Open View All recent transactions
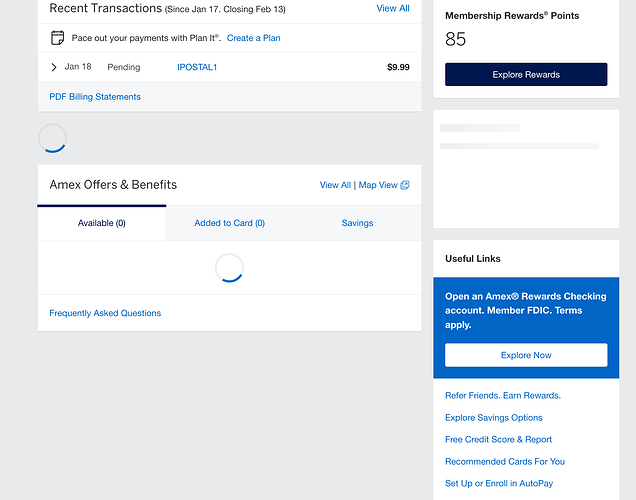 pos(393,8)
